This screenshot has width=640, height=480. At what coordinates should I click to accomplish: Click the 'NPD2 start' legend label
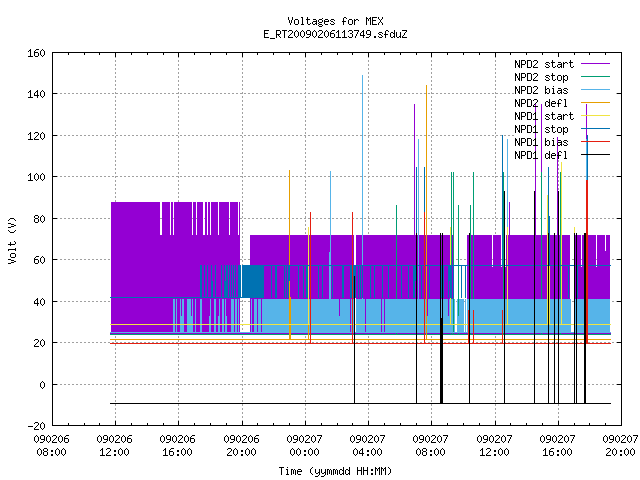coord(544,64)
